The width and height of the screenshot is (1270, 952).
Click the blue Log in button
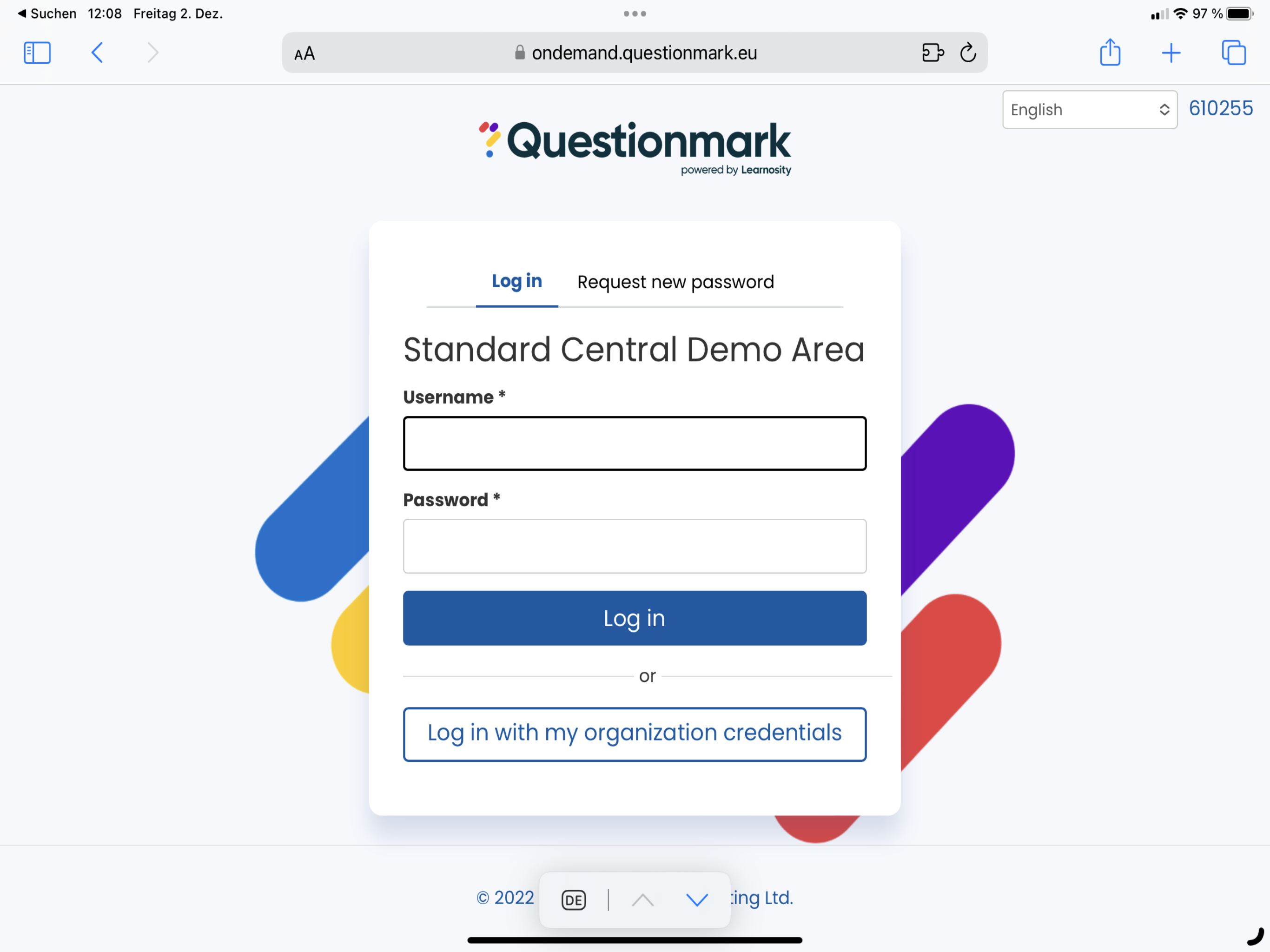point(635,618)
